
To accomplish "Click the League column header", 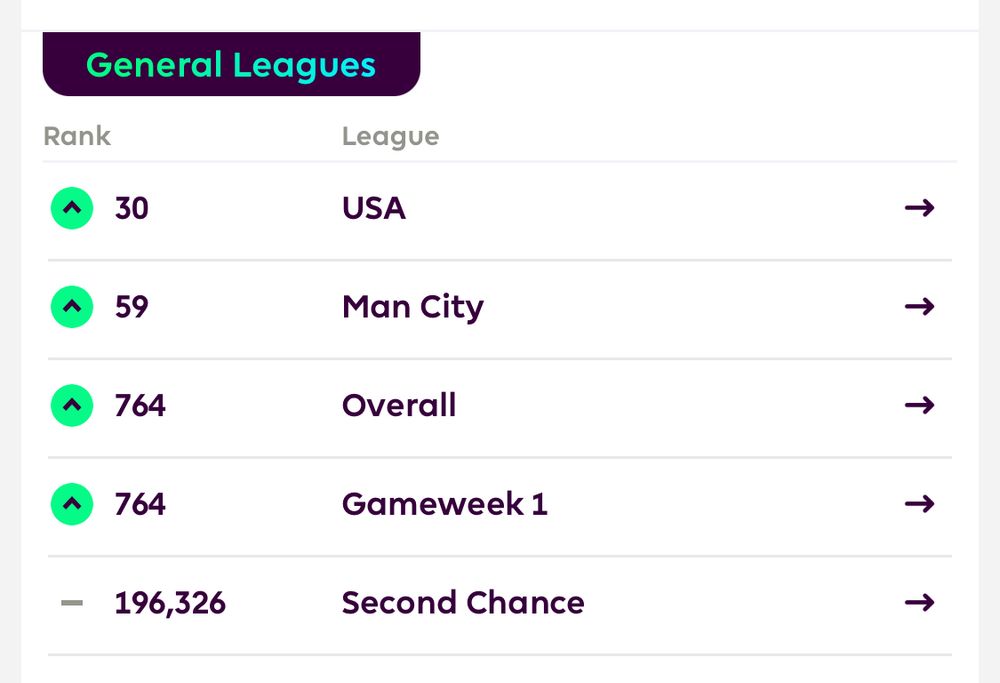I will pyautogui.click(x=390, y=136).
